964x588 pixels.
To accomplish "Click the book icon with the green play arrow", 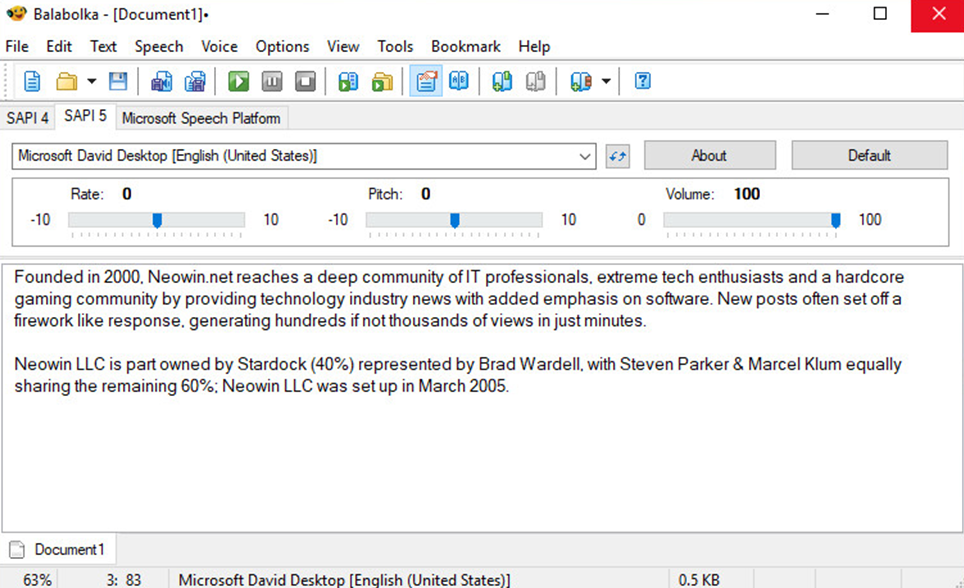I will click(x=348, y=81).
